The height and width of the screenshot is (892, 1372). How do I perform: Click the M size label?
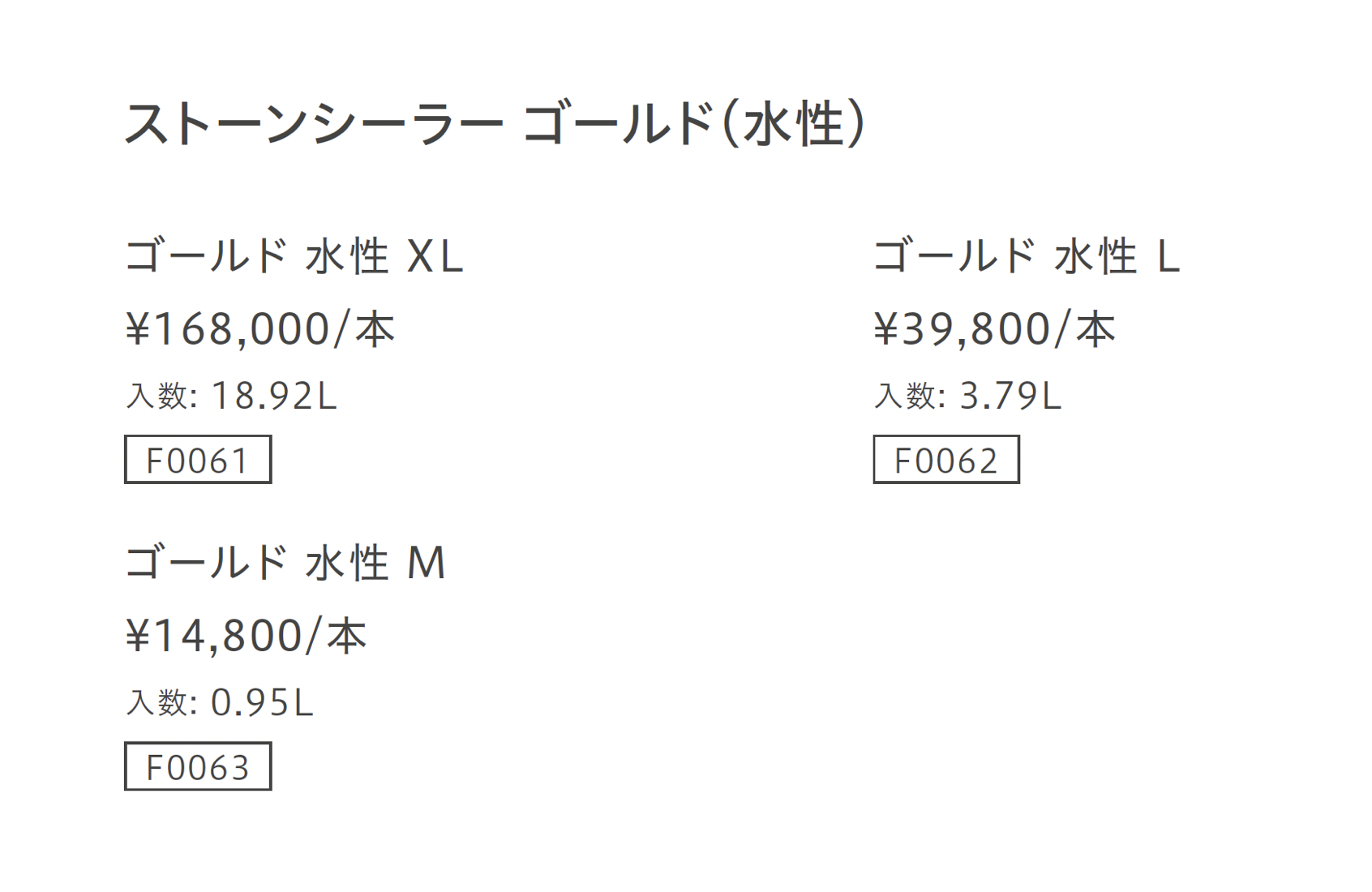click(427, 564)
